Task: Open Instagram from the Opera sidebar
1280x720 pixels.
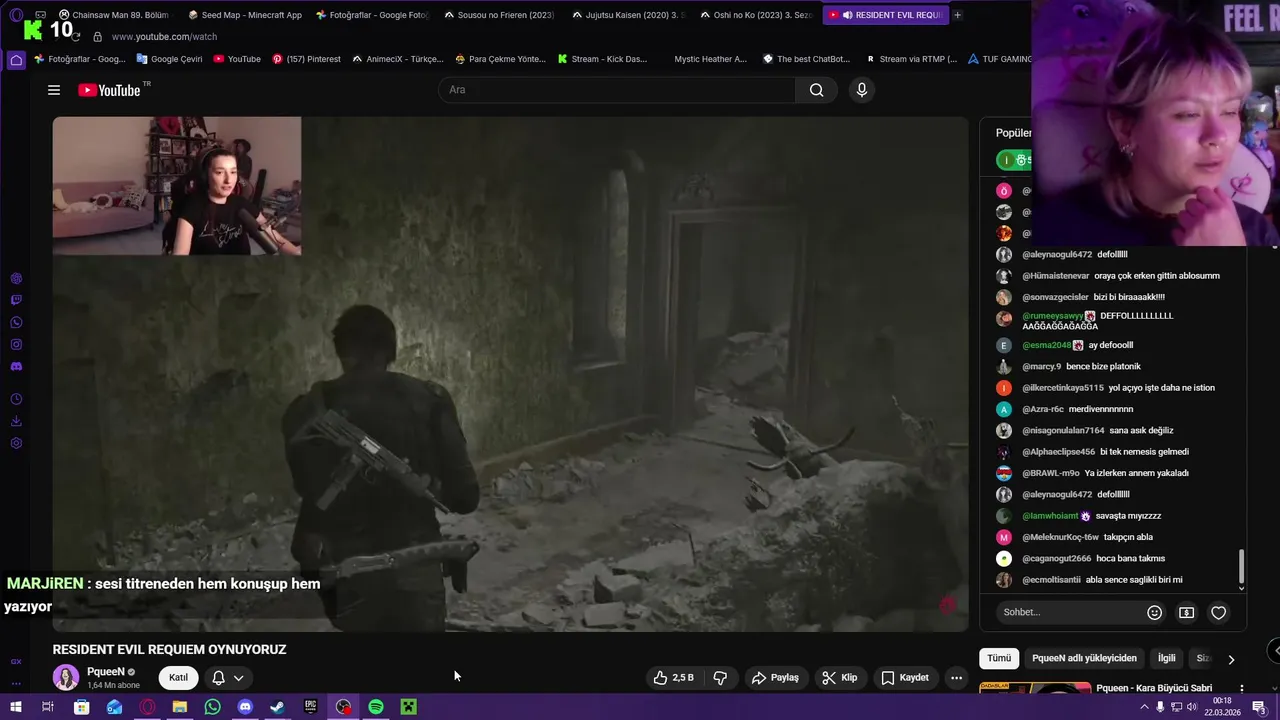Action: point(16,344)
